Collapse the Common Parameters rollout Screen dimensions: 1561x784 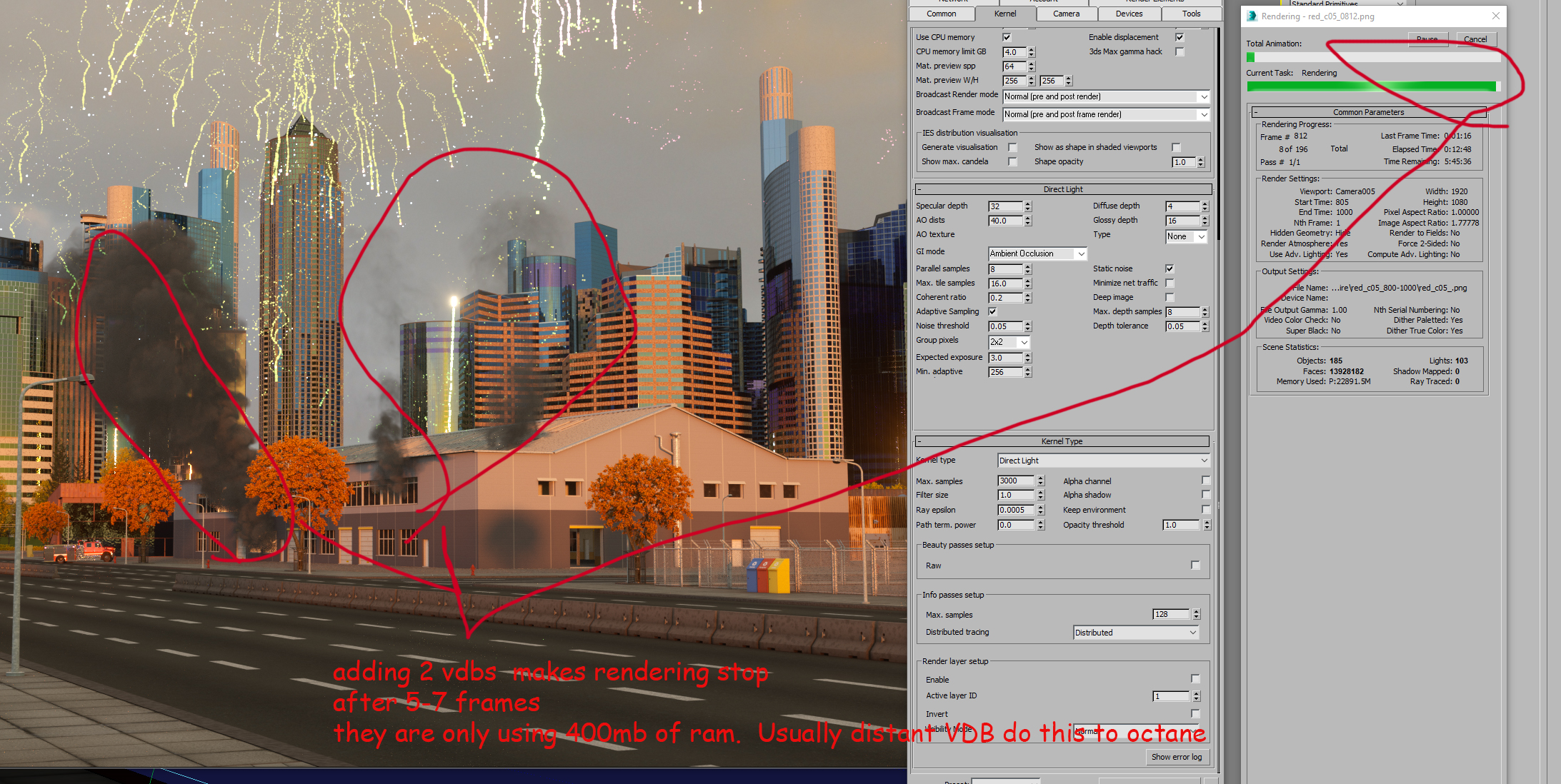pos(1368,112)
